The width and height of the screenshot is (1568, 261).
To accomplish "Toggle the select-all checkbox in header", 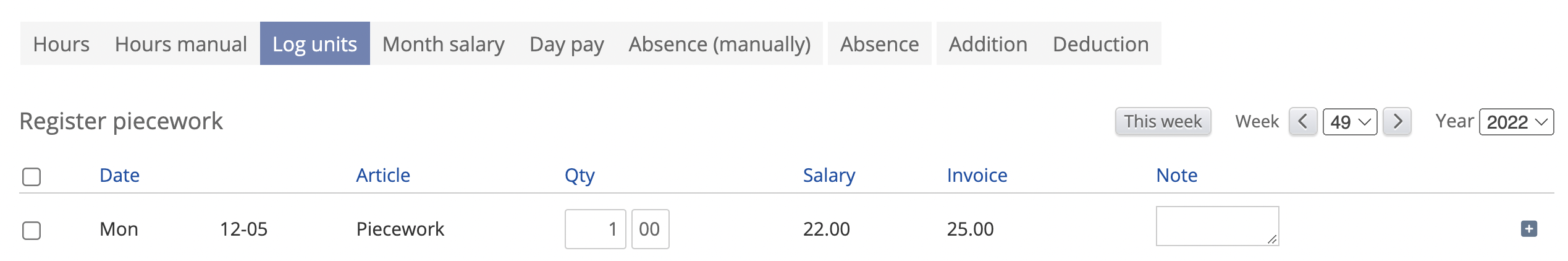I will click(x=32, y=177).
